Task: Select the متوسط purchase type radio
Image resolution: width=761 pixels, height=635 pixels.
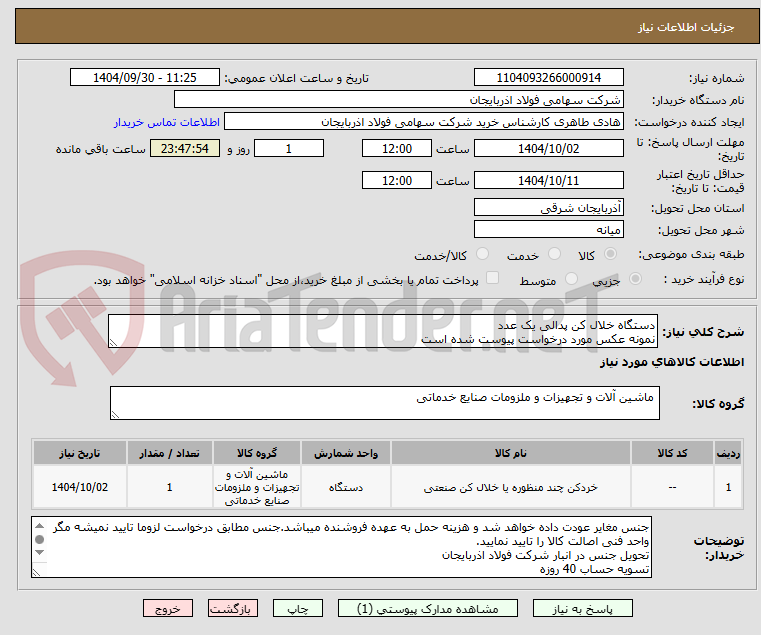Action: click(572, 279)
